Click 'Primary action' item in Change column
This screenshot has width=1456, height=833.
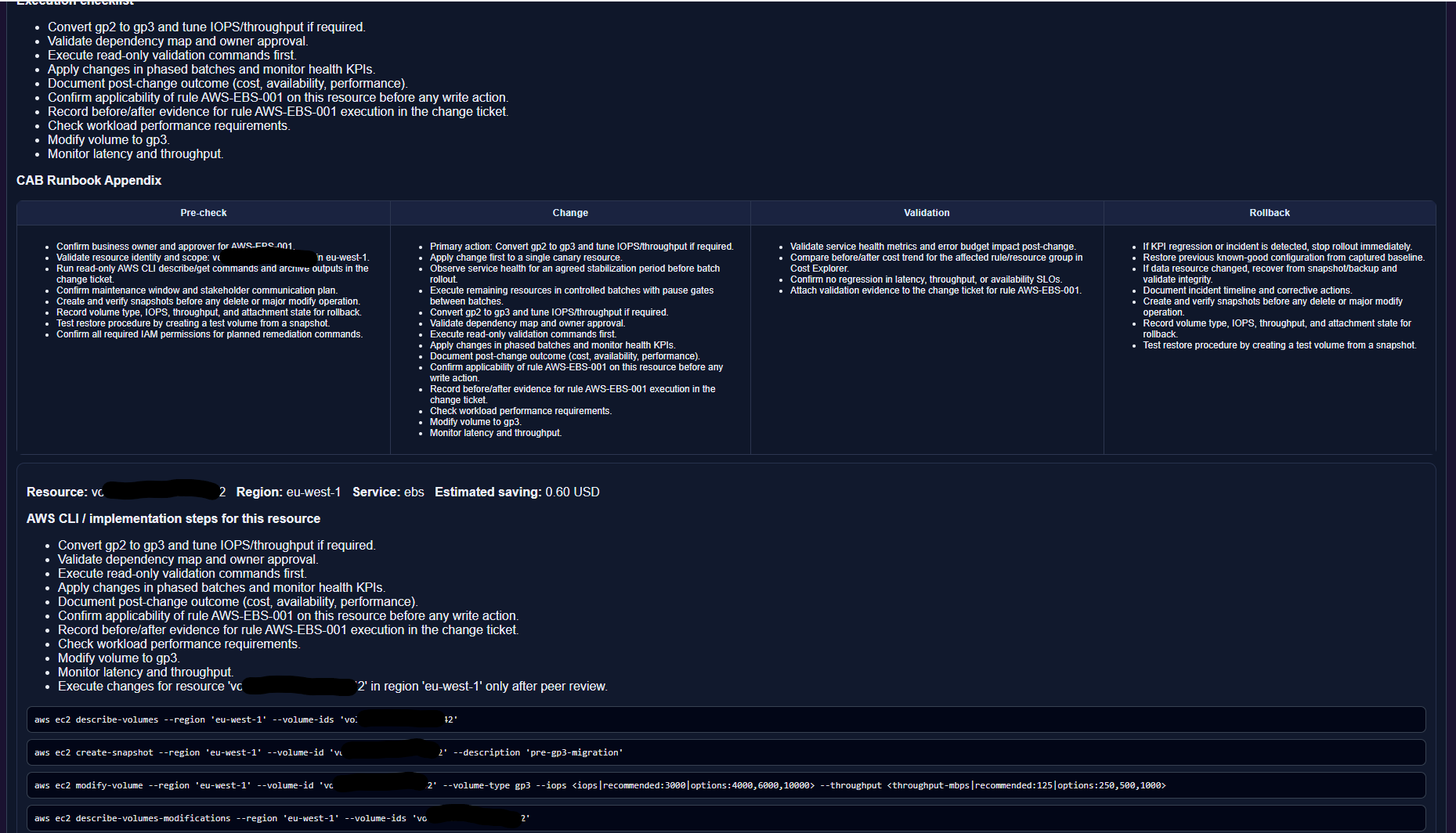coord(581,247)
